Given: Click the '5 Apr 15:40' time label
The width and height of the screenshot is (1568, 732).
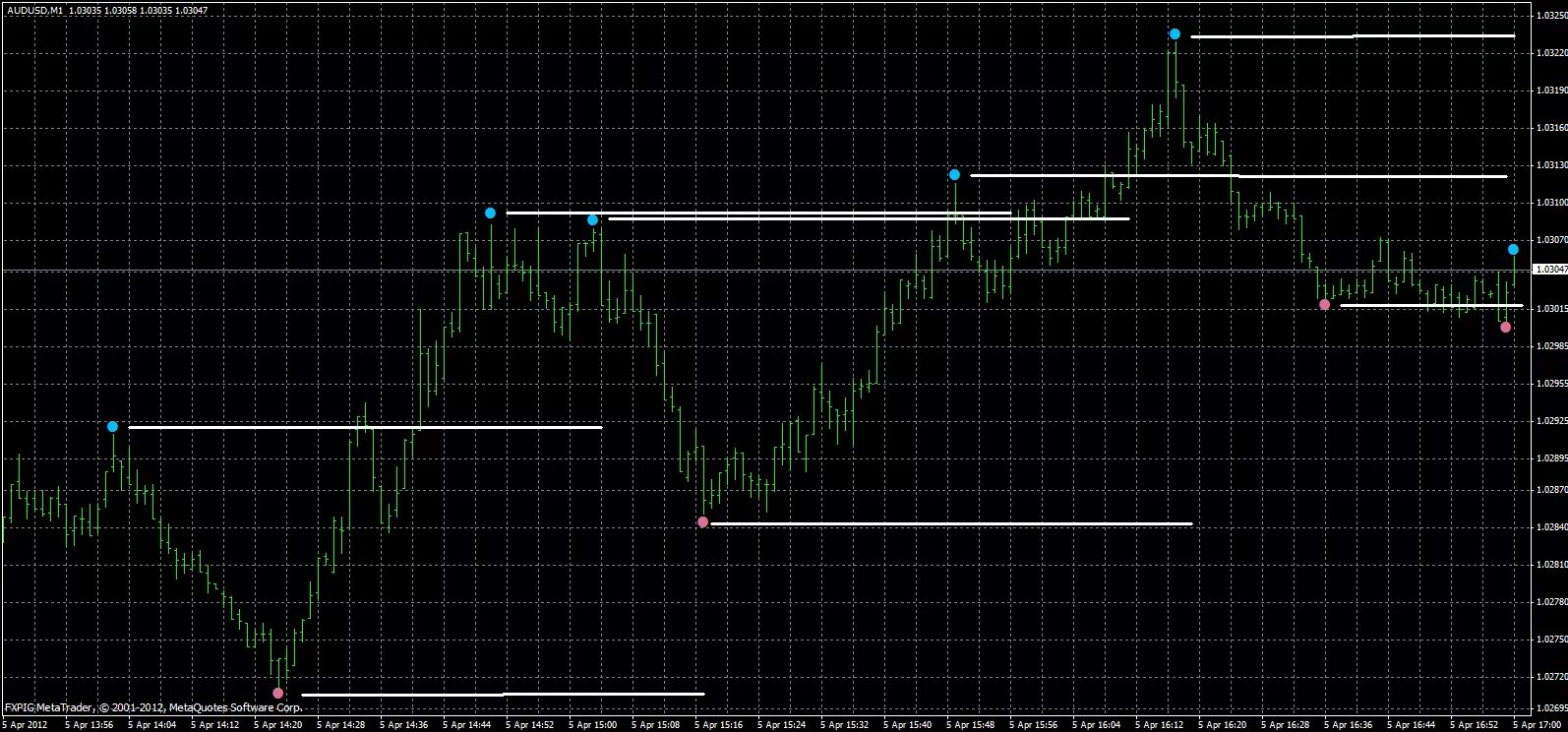Looking at the screenshot, I should (x=909, y=725).
